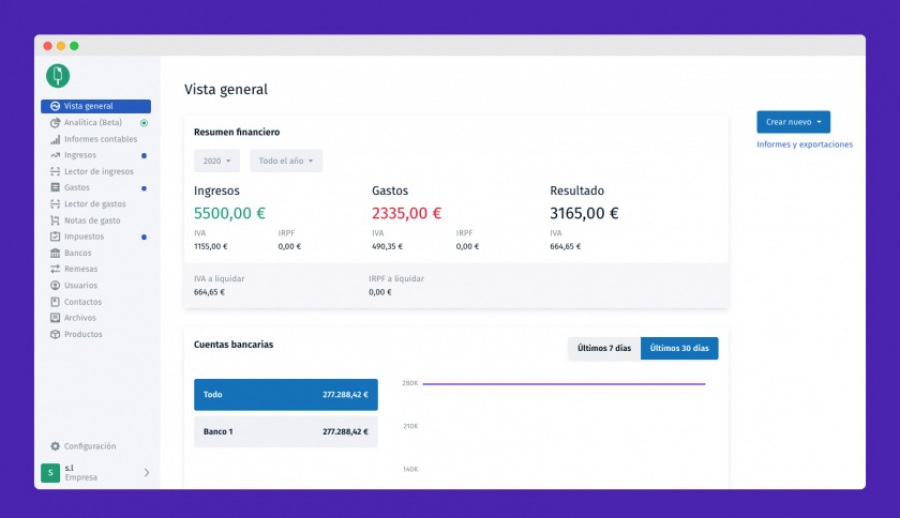Open Configuración label in sidebar
This screenshot has width=900, height=518.
(90, 446)
